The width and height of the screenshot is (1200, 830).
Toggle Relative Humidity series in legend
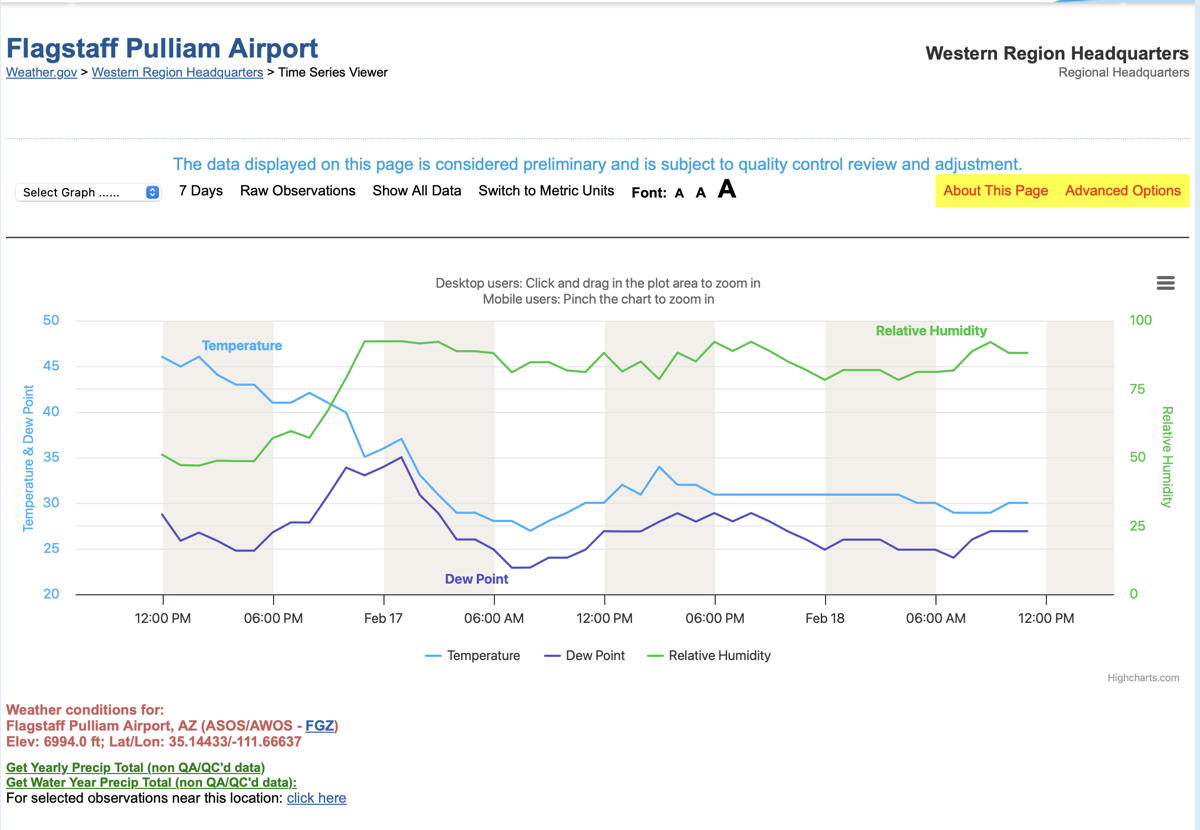[x=709, y=656]
